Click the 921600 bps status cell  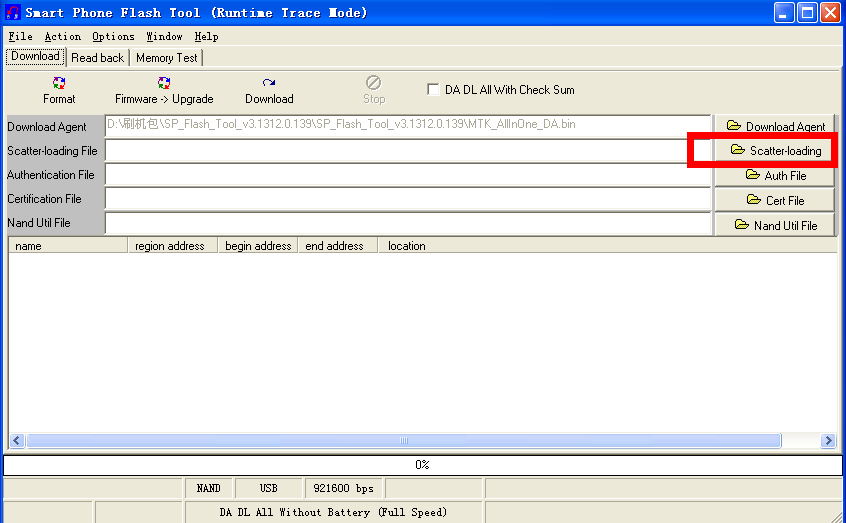[344, 488]
